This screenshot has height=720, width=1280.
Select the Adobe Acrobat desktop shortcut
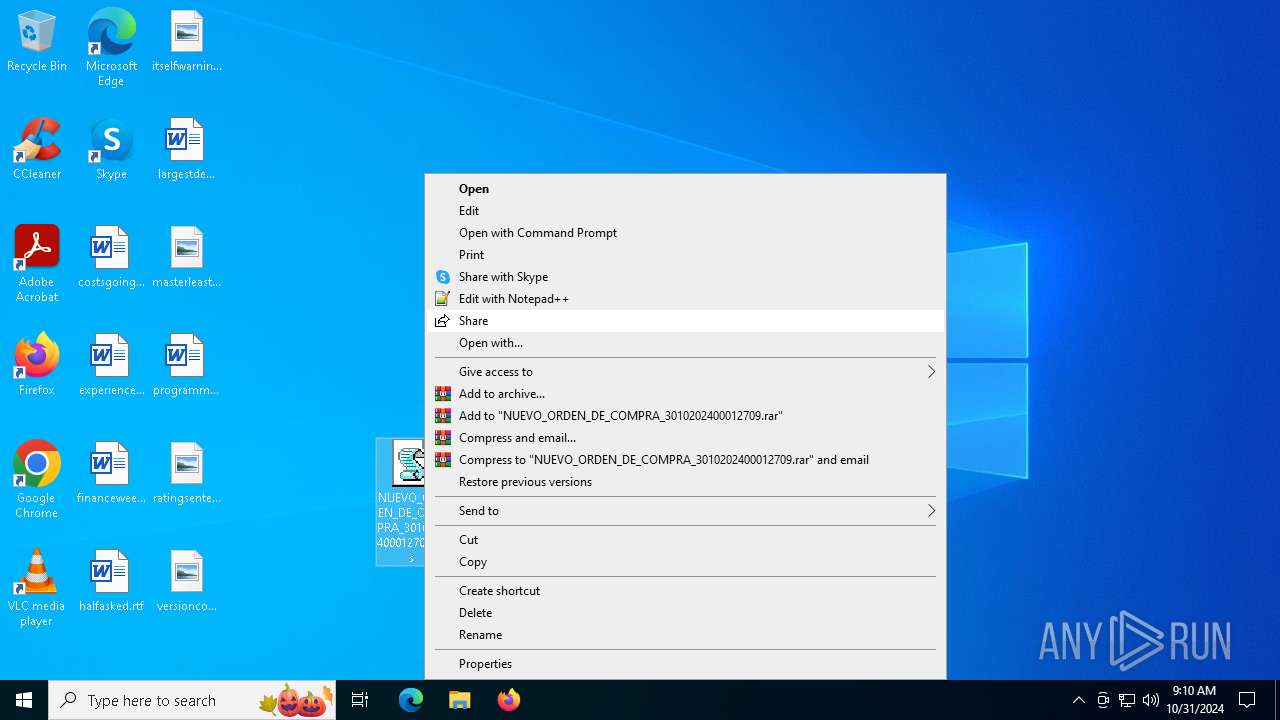(37, 264)
